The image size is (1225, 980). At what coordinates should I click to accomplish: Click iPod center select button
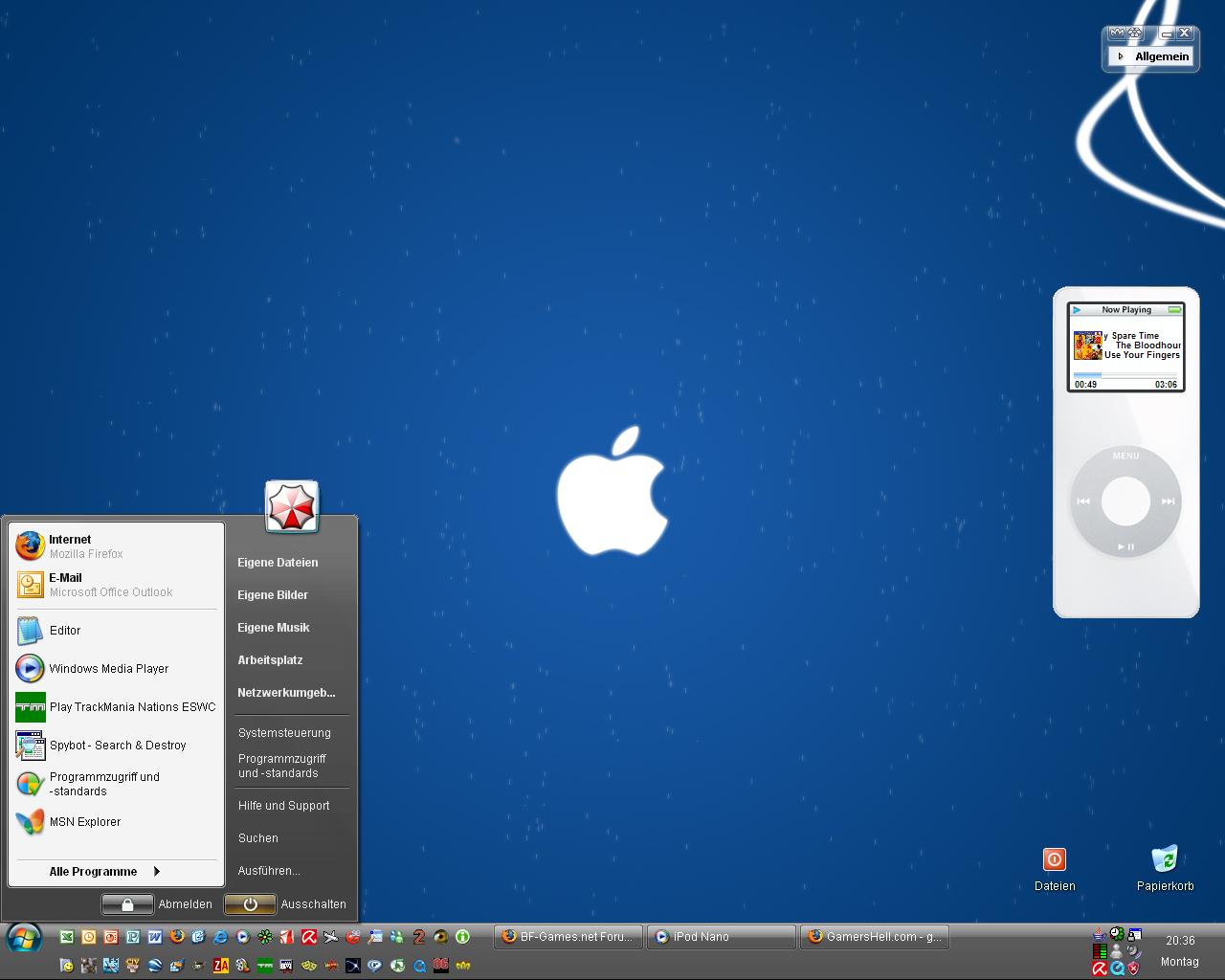coord(1125,501)
